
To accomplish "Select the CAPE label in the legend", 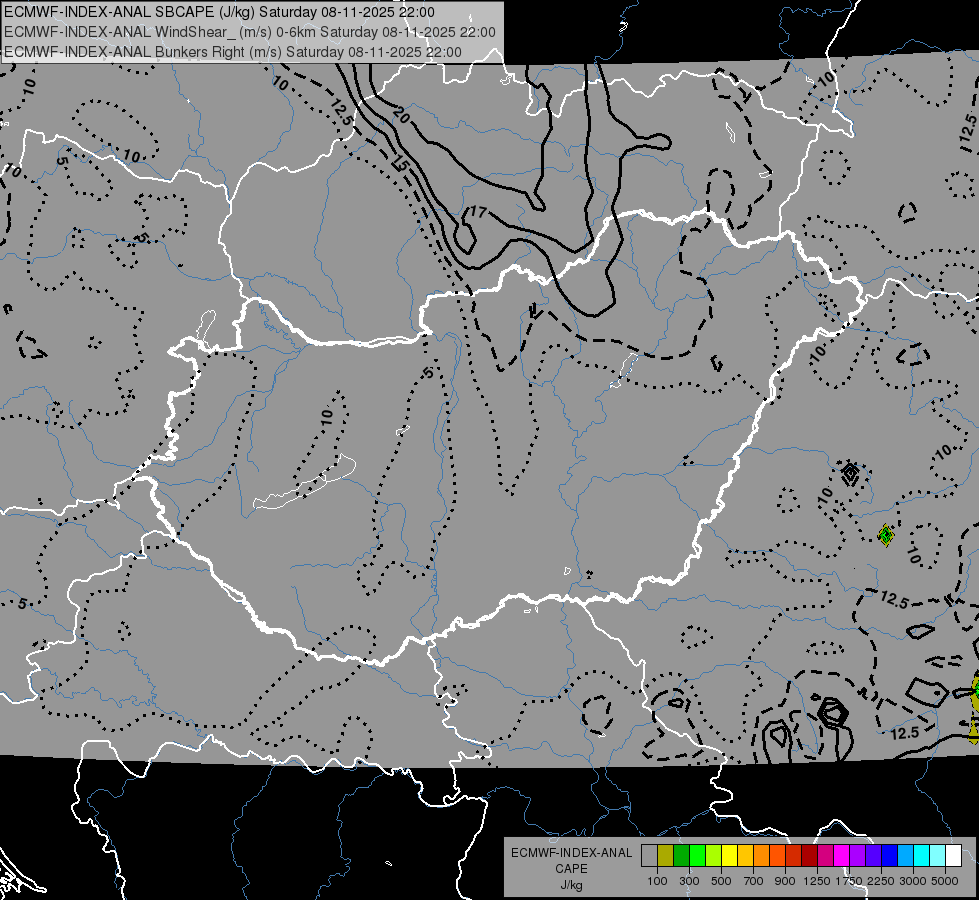I will pos(571,869).
